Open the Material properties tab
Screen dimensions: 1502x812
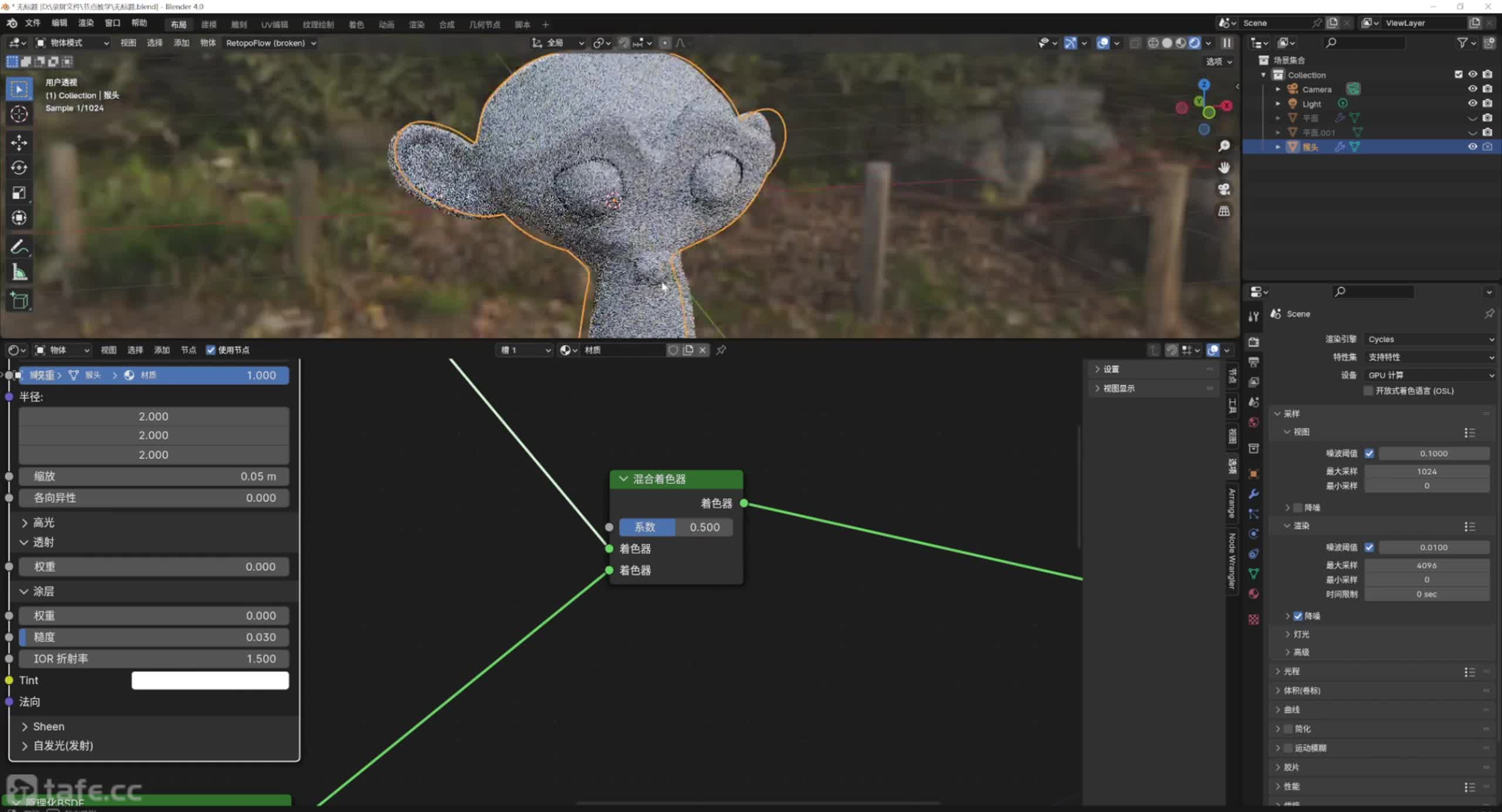coord(1254,594)
